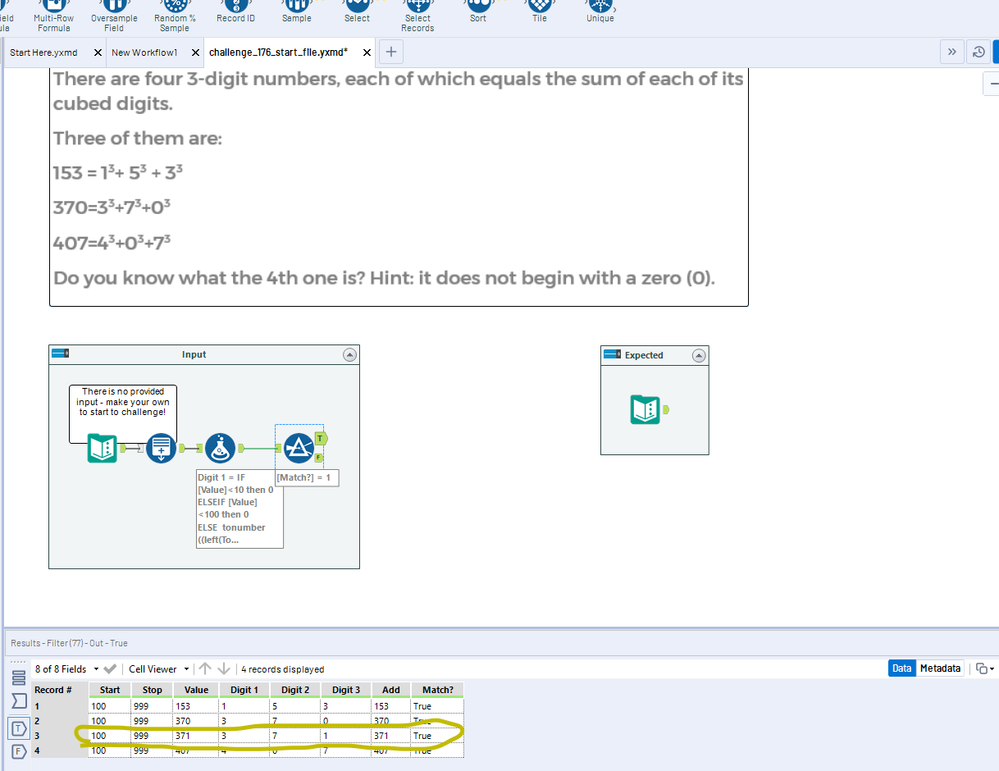Select the Filter tool on canvas
Image resolution: width=999 pixels, height=771 pixels.
coord(298,448)
